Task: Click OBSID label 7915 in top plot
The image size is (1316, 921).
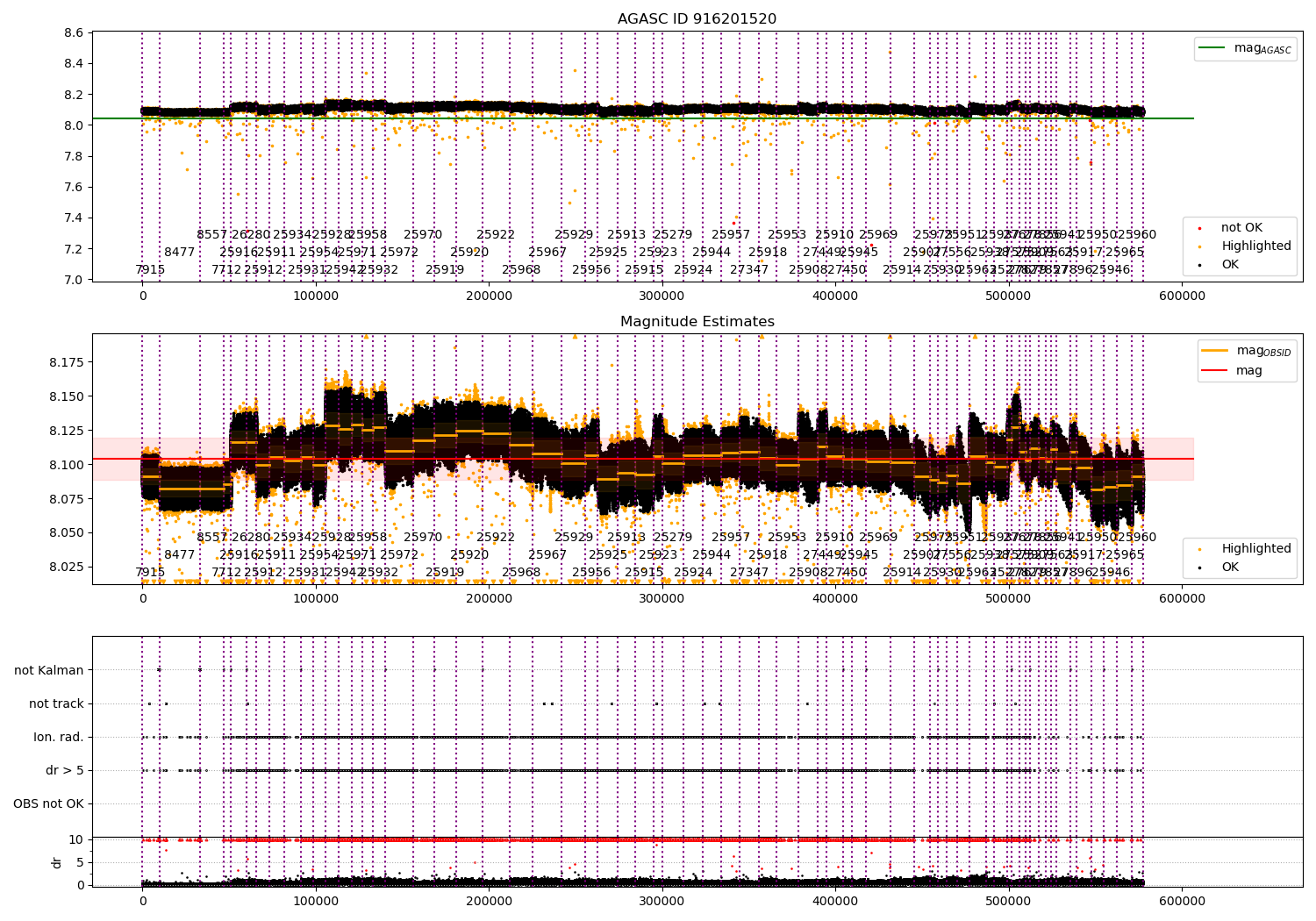Action: click(150, 269)
